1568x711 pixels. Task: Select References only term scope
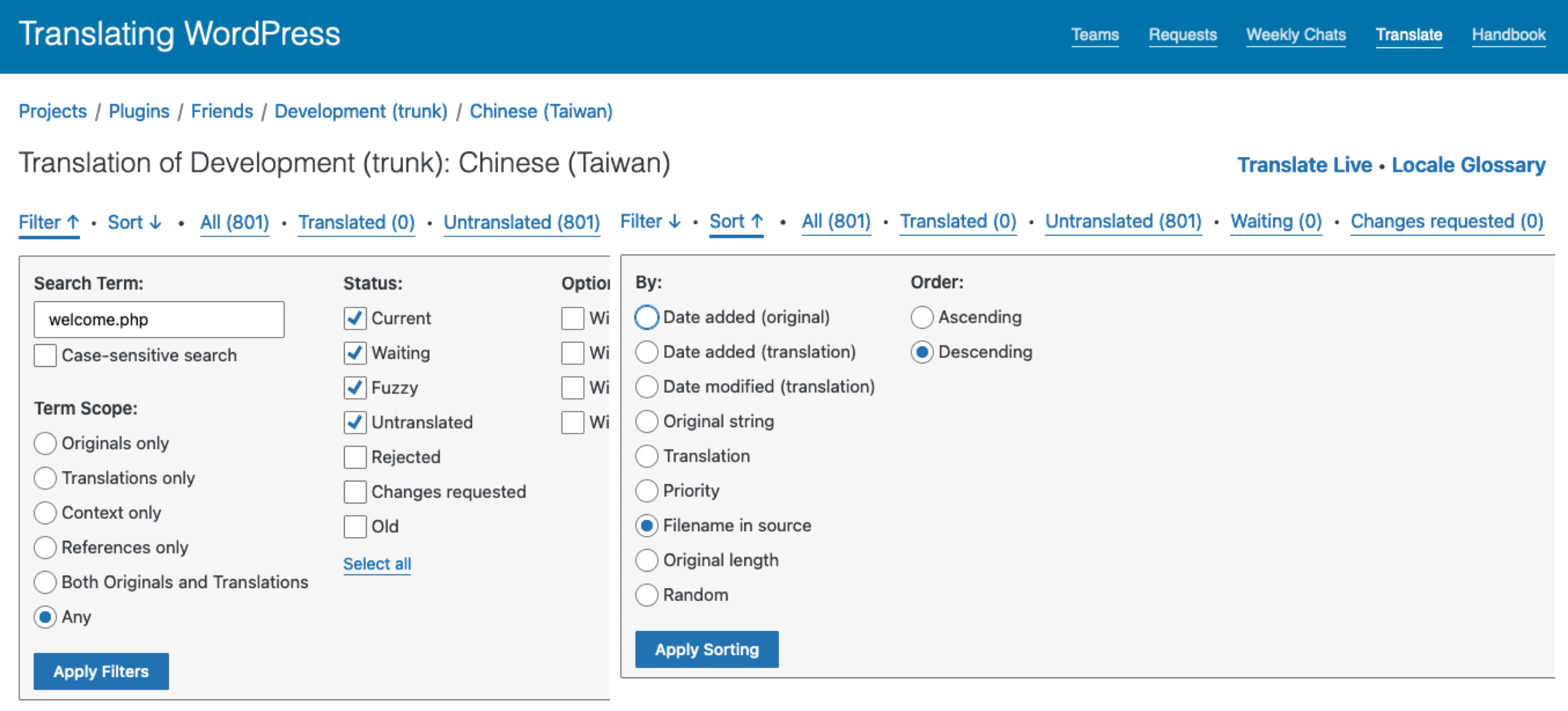pyautogui.click(x=45, y=547)
